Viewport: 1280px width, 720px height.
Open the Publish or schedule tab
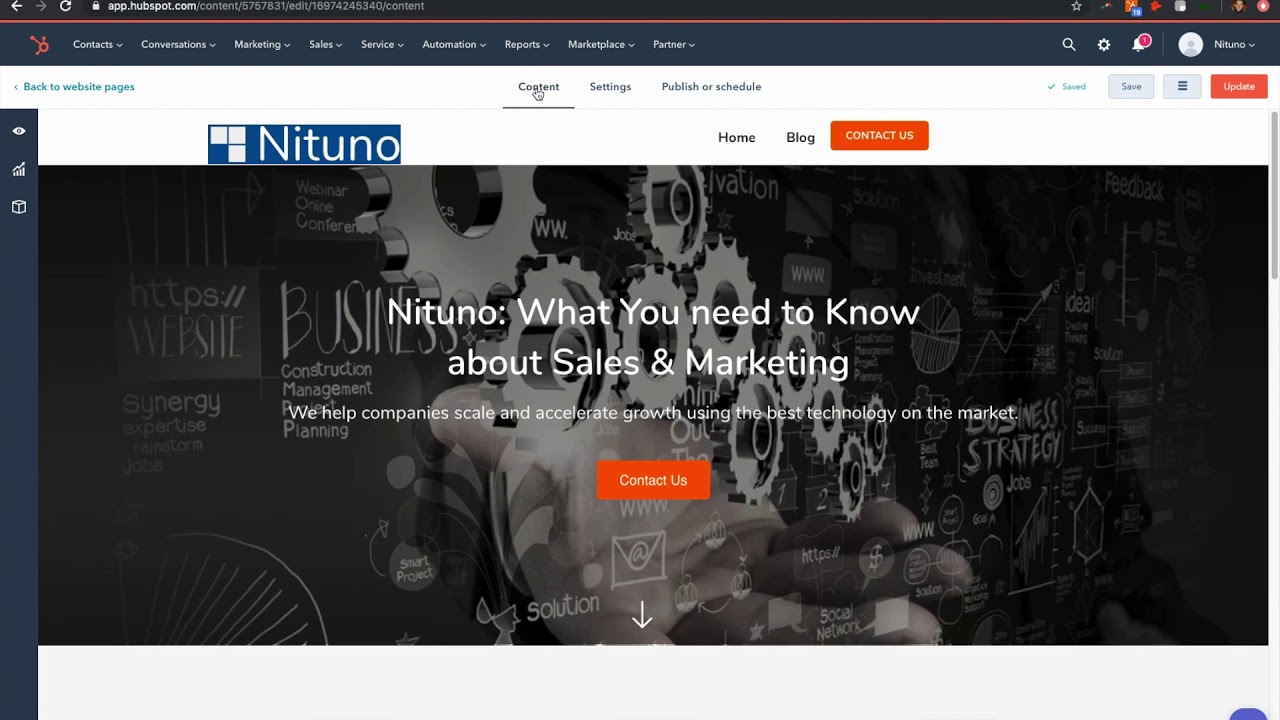coord(711,86)
